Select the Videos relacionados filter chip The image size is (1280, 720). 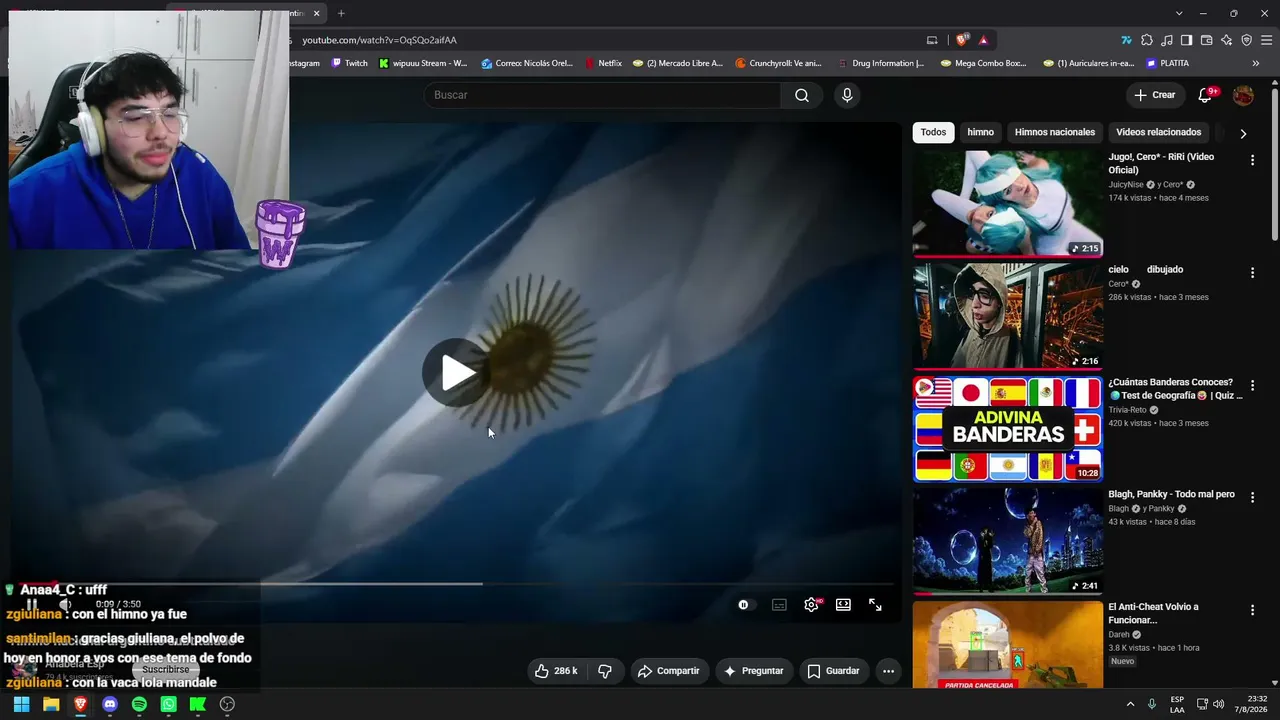[1159, 132]
